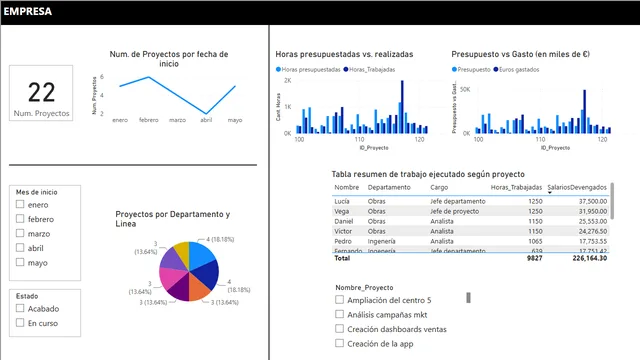Click the Presupuesto legend marker
Image resolution: width=640 pixels, height=360 pixels.
pos(454,69)
